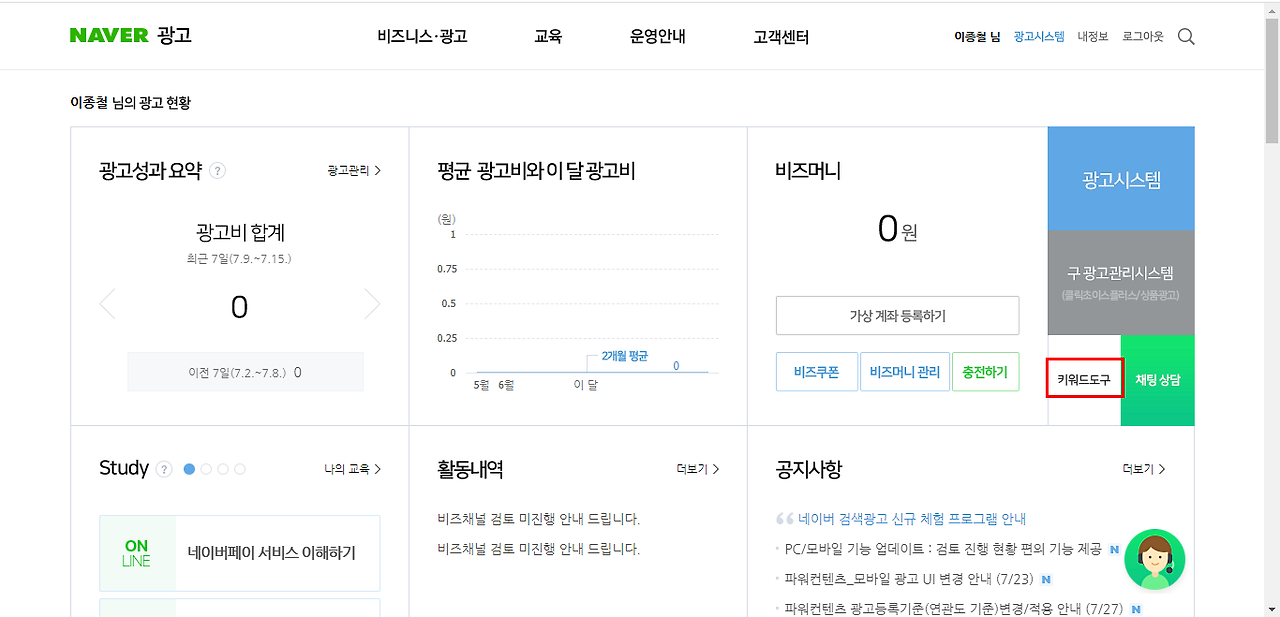Image resolution: width=1280 pixels, height=617 pixels.
Task: Open 비즈머니 관리
Action: (905, 372)
